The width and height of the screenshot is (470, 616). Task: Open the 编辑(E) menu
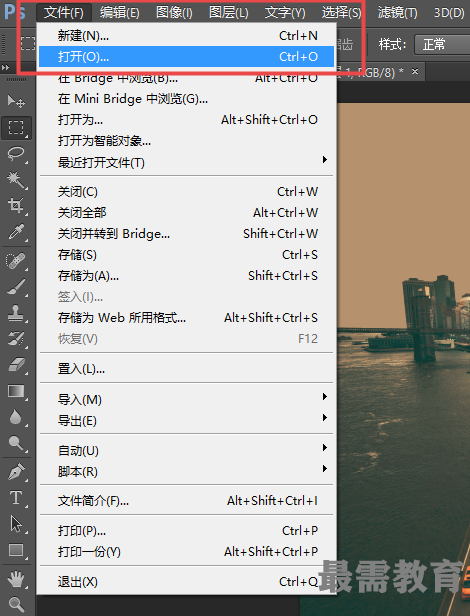tap(119, 13)
